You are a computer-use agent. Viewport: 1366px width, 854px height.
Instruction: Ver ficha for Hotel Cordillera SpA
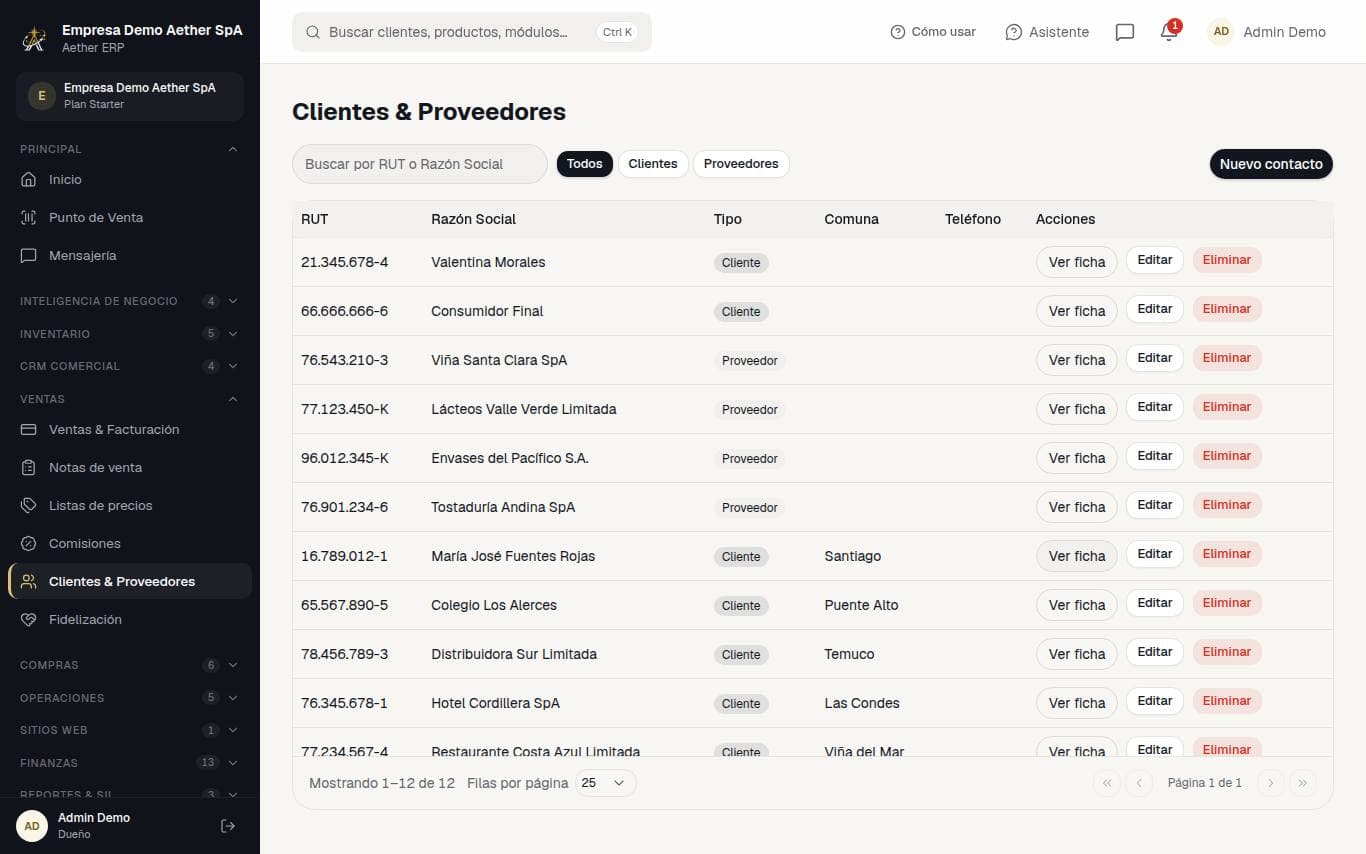click(1077, 703)
